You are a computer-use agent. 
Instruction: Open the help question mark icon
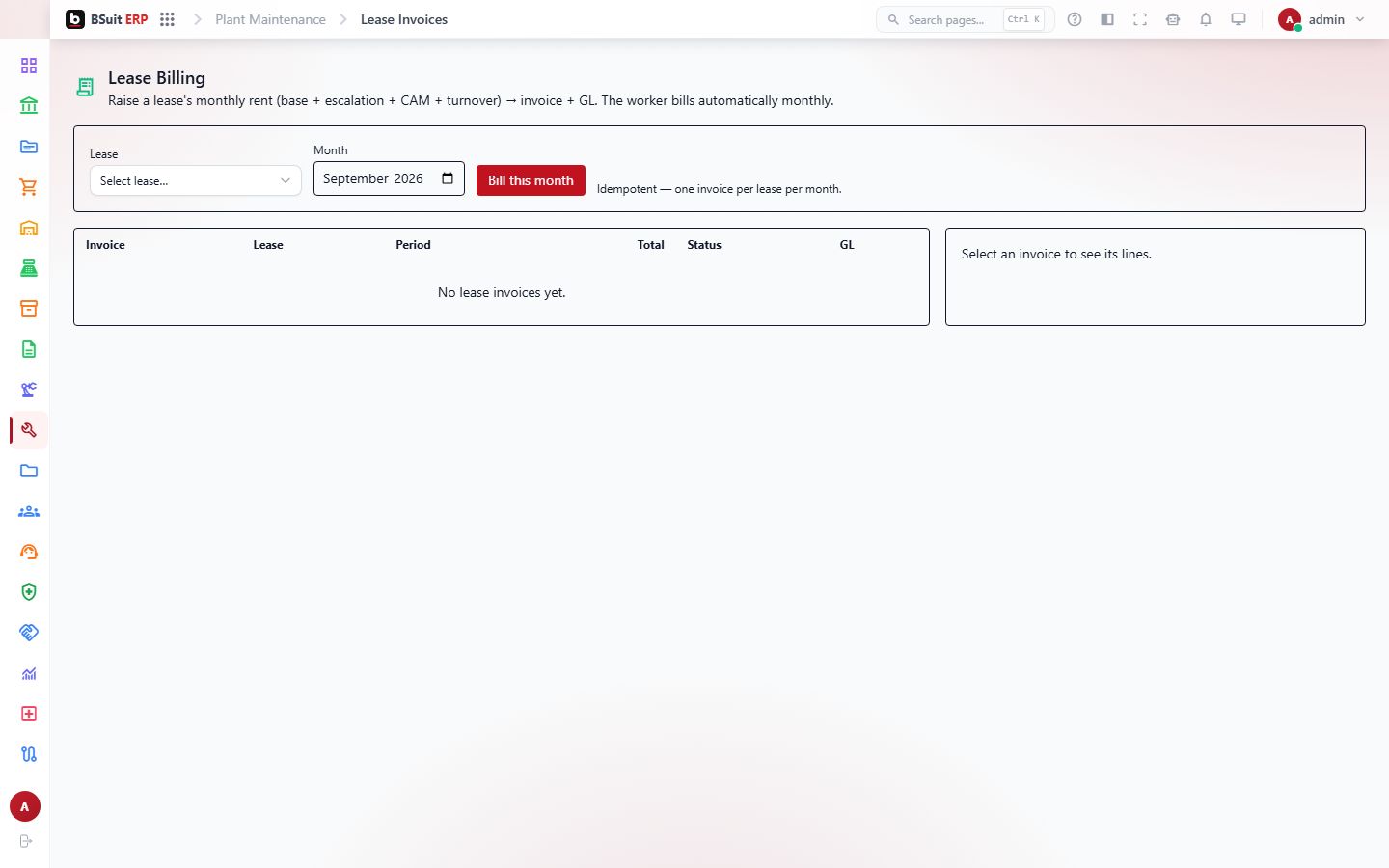point(1075,19)
